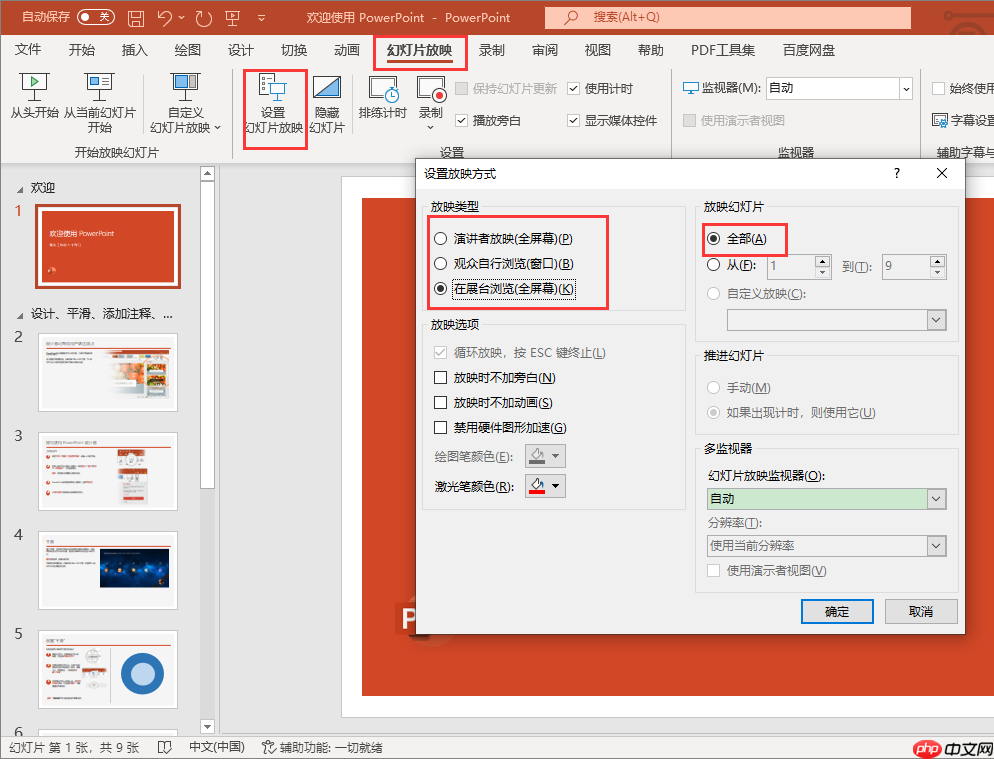Open the 文件 tab
Image resolution: width=994 pixels, height=759 pixels.
tap(28, 50)
